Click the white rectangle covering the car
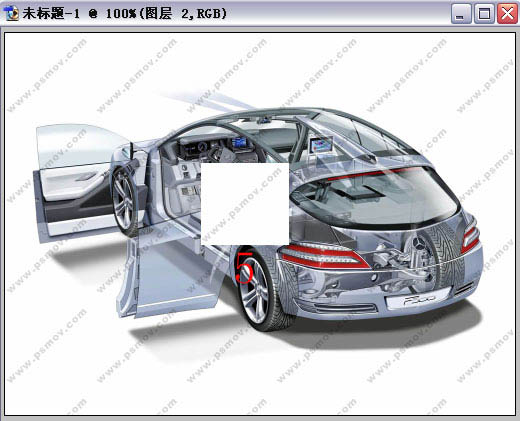Screen dimensions: 520x421 245,204
